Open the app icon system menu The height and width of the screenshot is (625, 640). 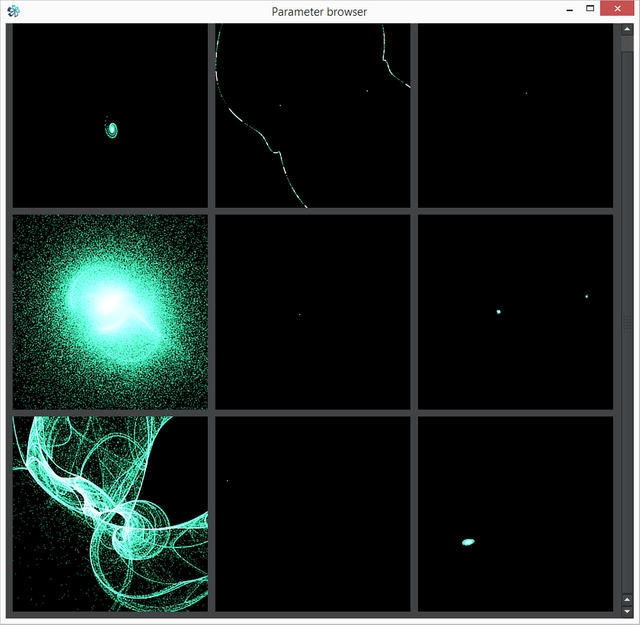(x=13, y=11)
